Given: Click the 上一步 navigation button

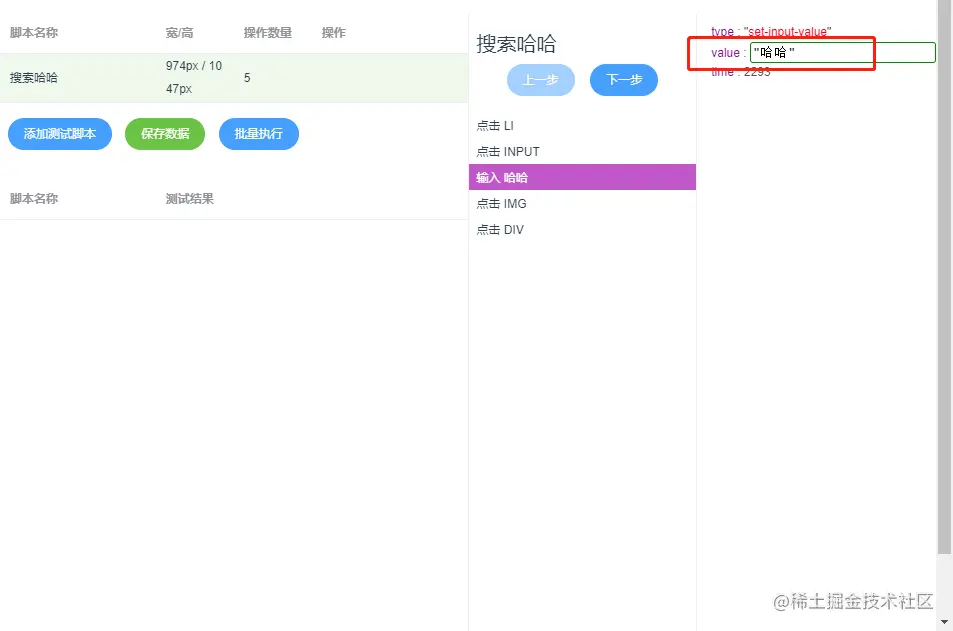Looking at the screenshot, I should [x=540, y=81].
